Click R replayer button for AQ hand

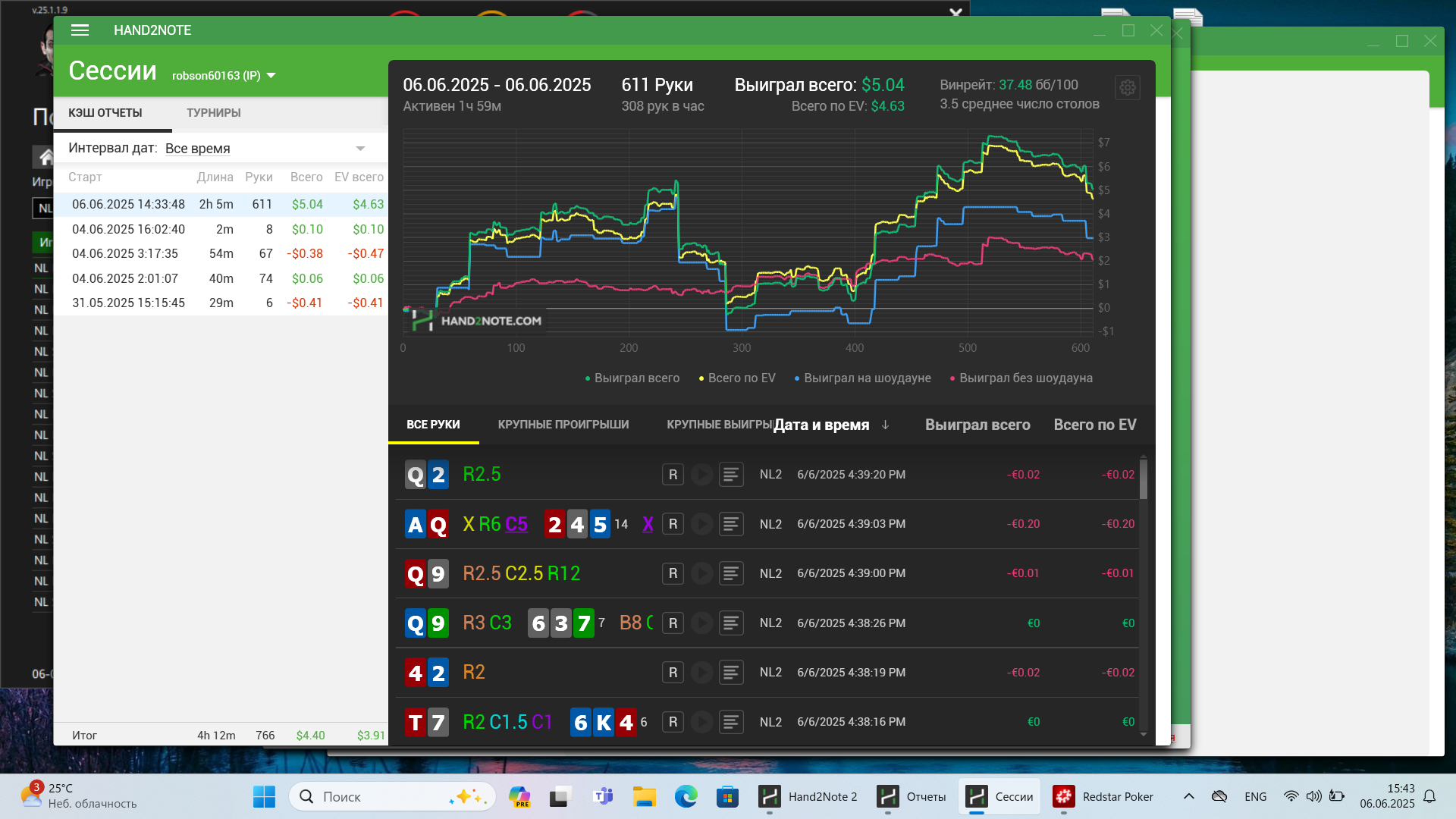(x=673, y=524)
